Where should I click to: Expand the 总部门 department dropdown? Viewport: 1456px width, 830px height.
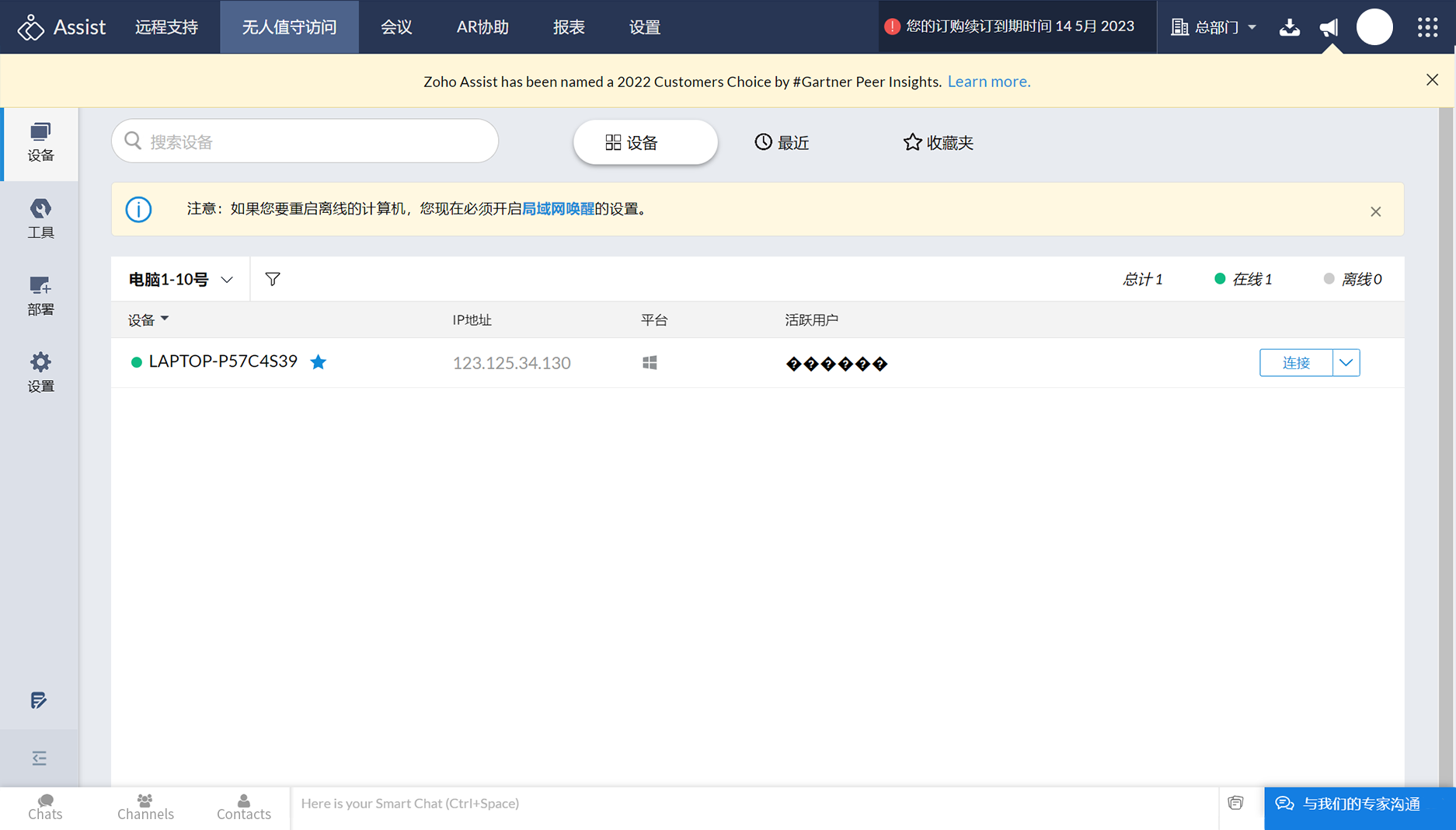tap(1214, 27)
